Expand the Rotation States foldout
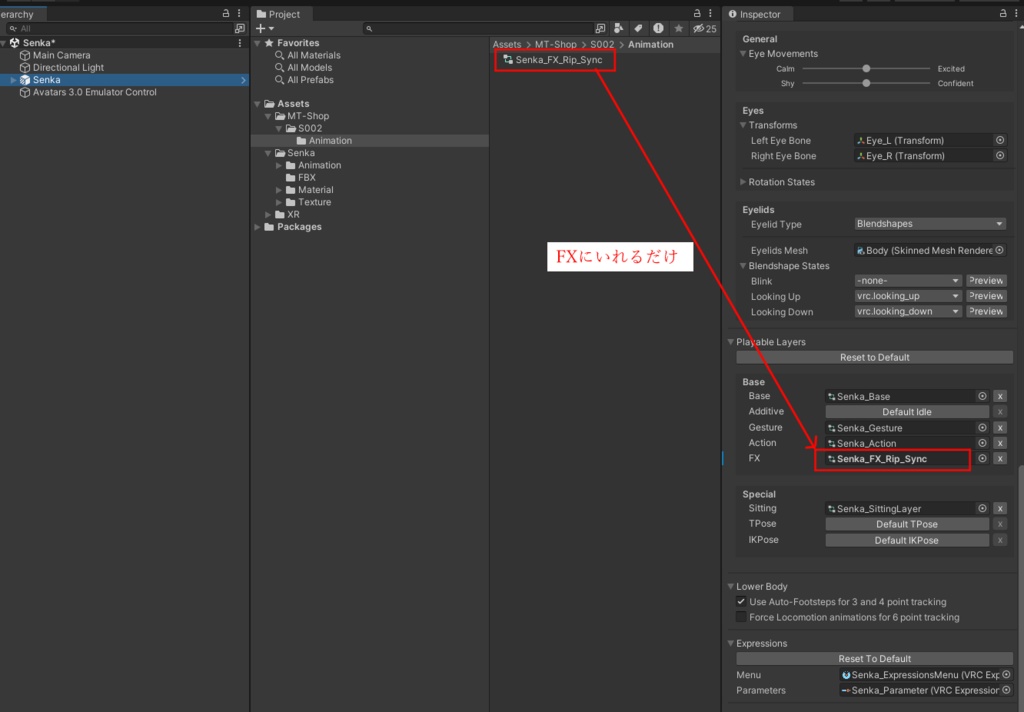 (743, 182)
